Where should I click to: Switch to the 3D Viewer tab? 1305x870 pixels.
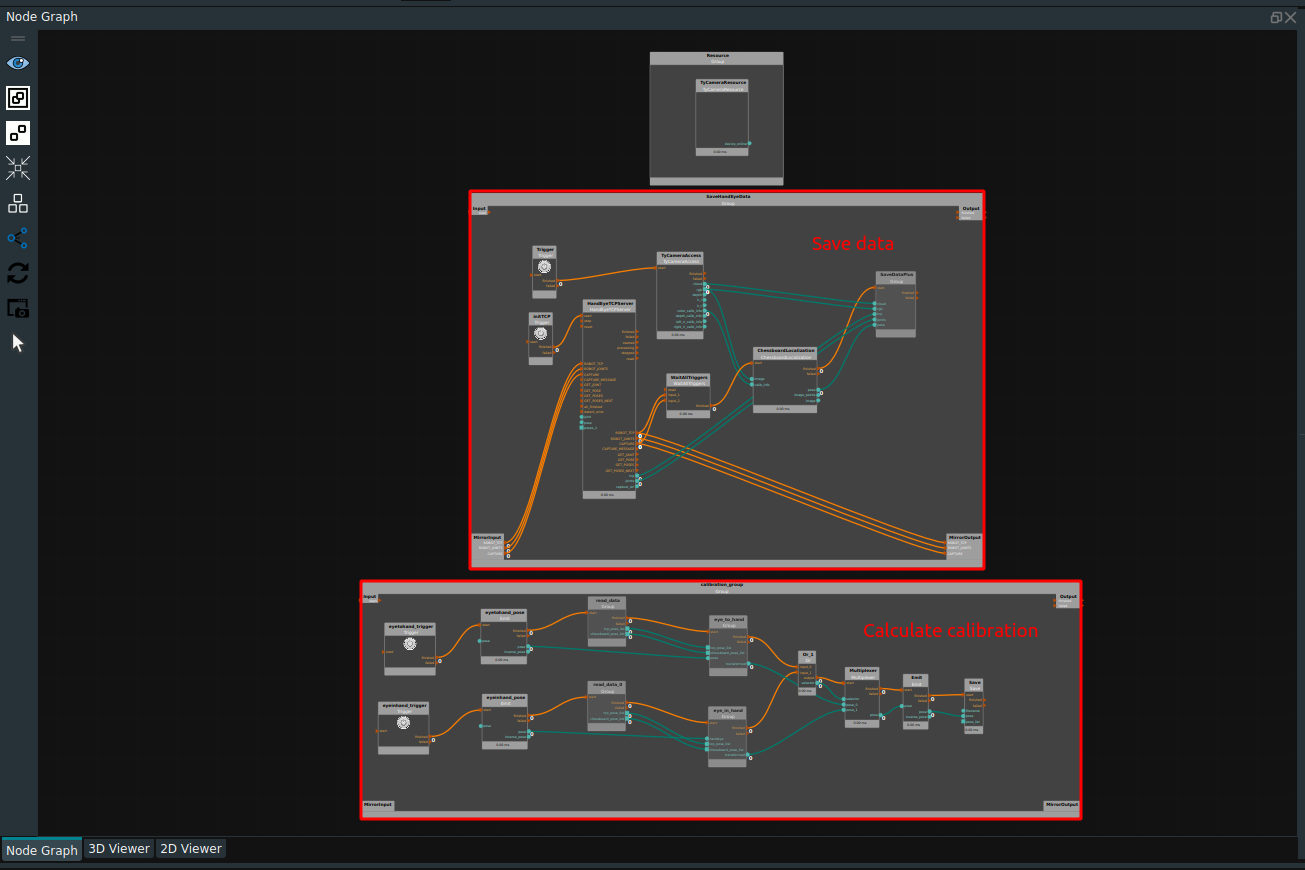(x=119, y=848)
